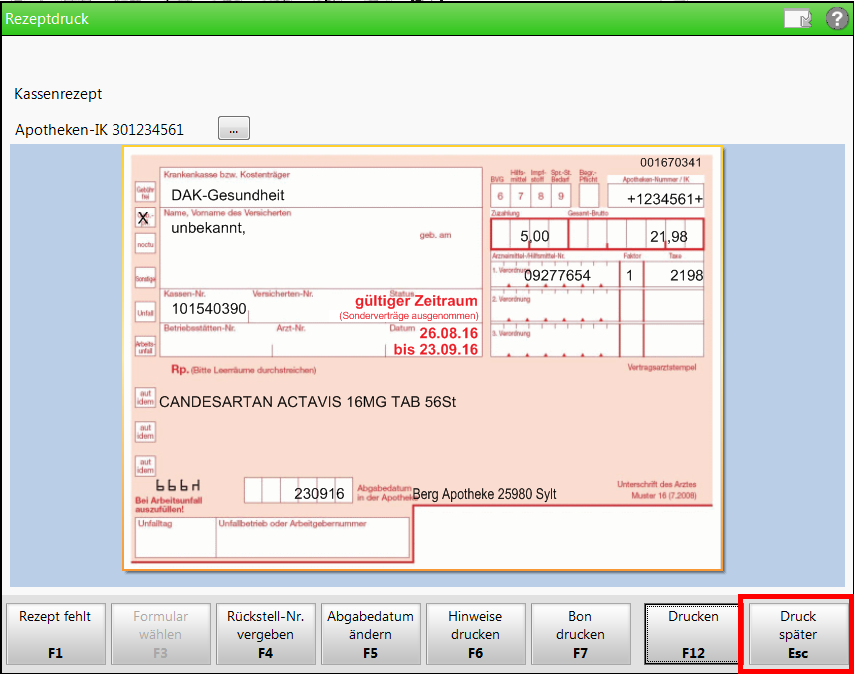This screenshot has width=854, height=674.
Task: Toggle the 'noctu' checkbox on prescription
Action: coord(145,243)
